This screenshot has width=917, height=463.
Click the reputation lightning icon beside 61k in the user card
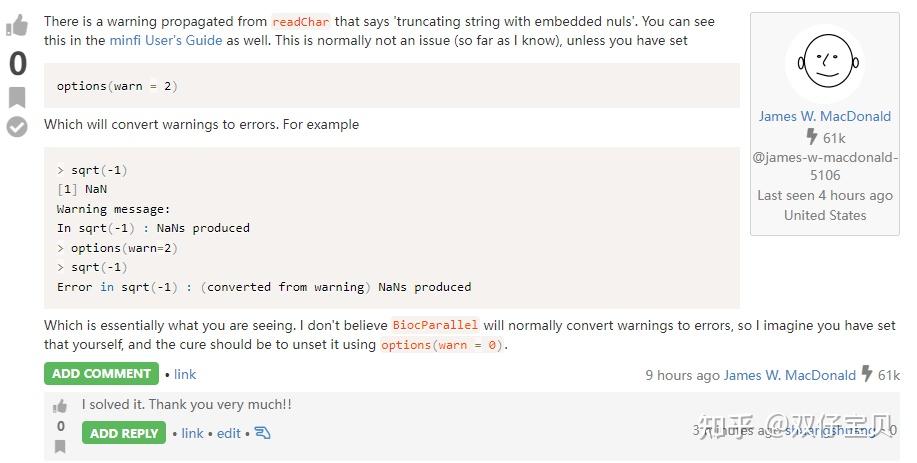(x=811, y=137)
